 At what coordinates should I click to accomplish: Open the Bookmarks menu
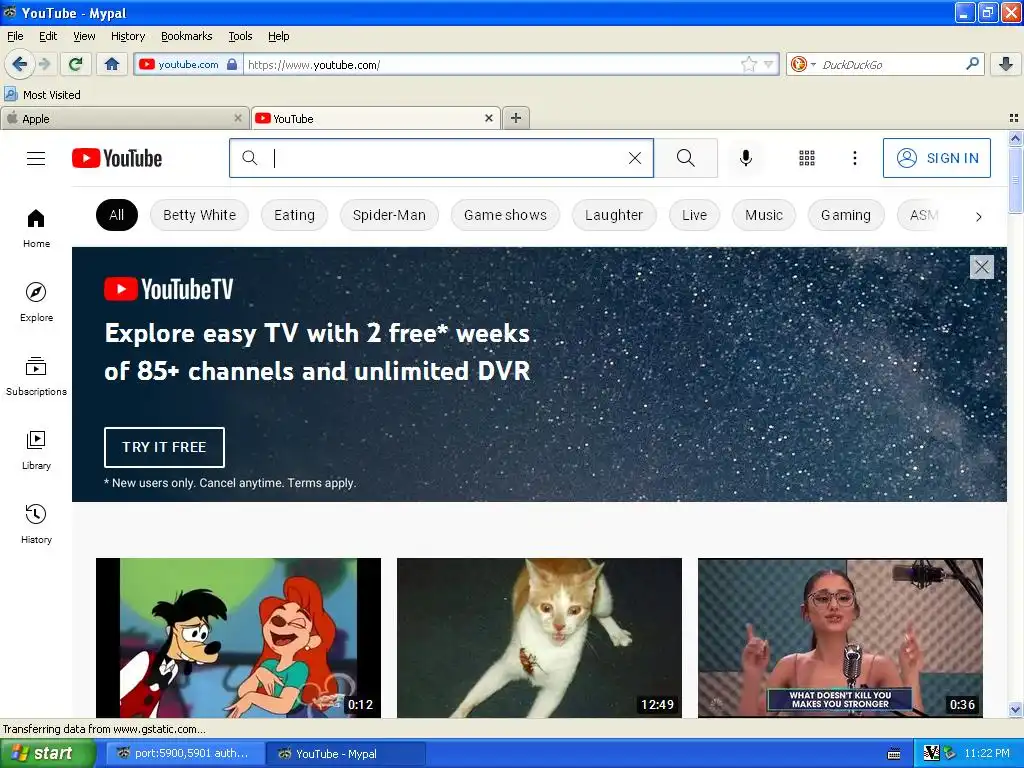tap(187, 36)
